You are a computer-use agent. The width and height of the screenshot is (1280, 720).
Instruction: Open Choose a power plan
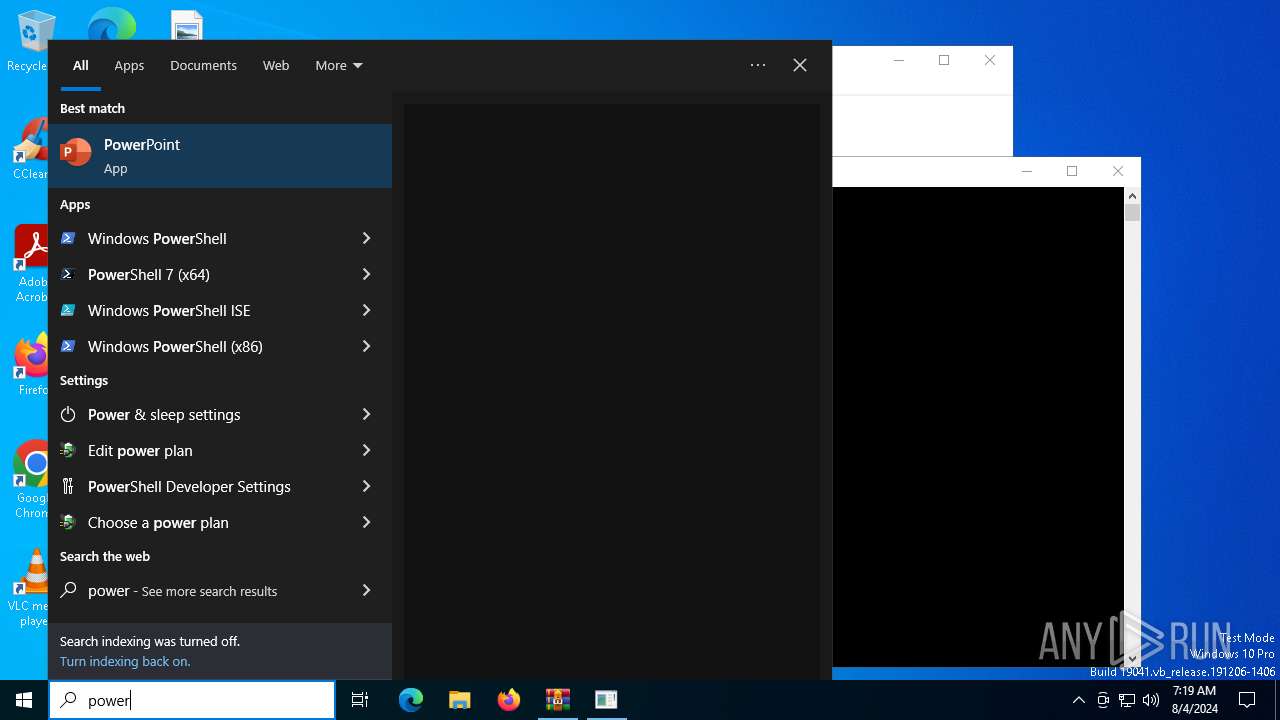(x=202, y=522)
